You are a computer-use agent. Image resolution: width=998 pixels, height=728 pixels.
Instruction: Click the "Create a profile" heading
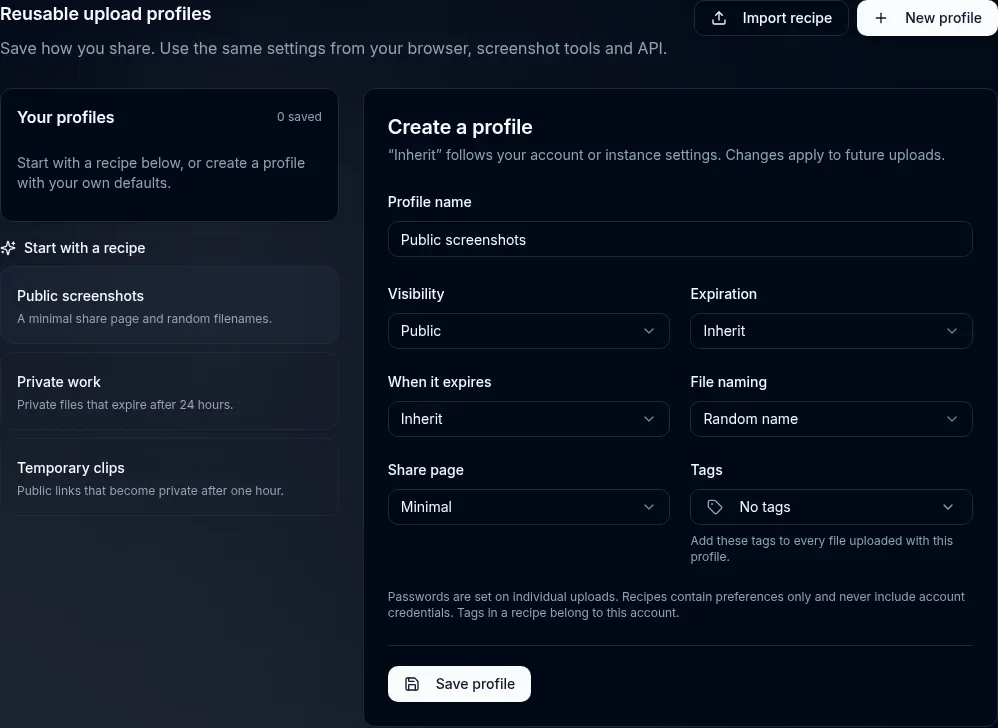pyautogui.click(x=460, y=127)
